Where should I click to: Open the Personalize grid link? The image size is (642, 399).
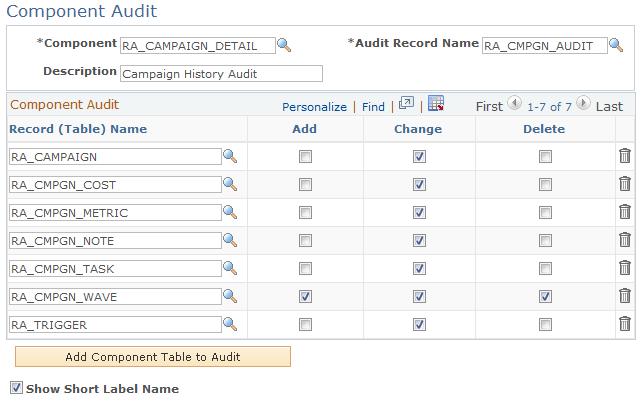314,107
